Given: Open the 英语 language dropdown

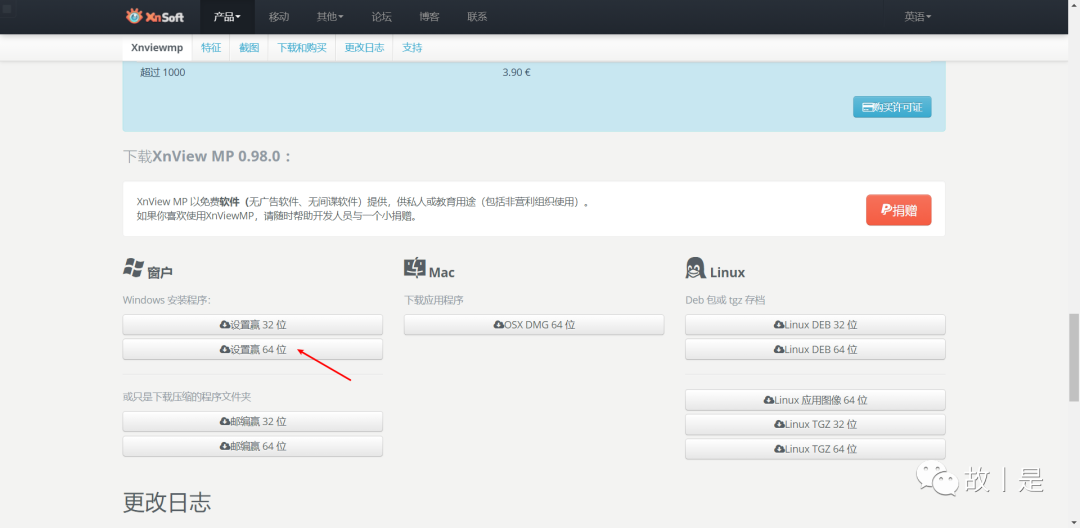Looking at the screenshot, I should [917, 17].
